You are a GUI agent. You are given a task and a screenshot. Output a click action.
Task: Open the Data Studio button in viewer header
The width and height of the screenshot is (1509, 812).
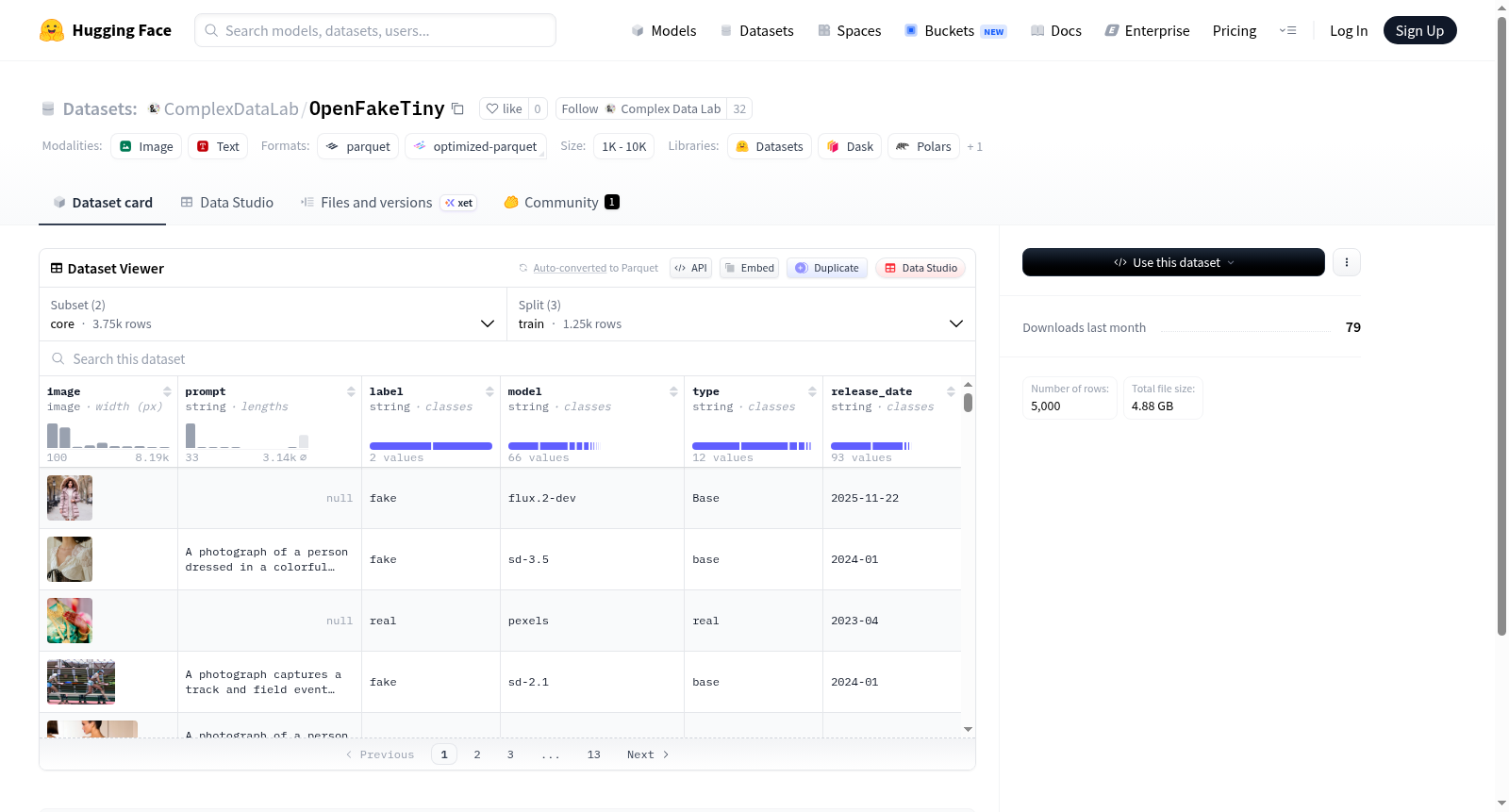[x=920, y=268]
